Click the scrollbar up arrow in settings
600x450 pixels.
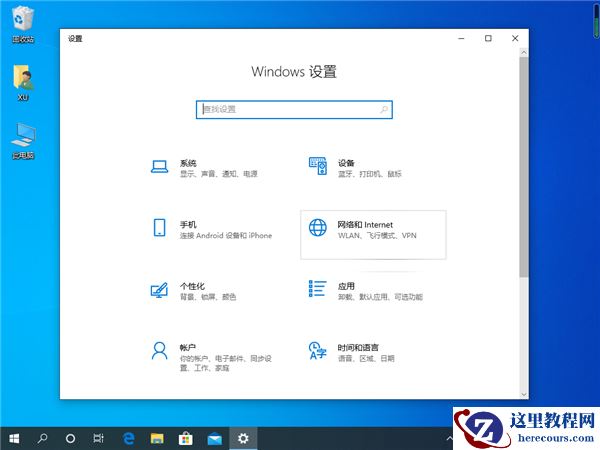tap(524, 52)
